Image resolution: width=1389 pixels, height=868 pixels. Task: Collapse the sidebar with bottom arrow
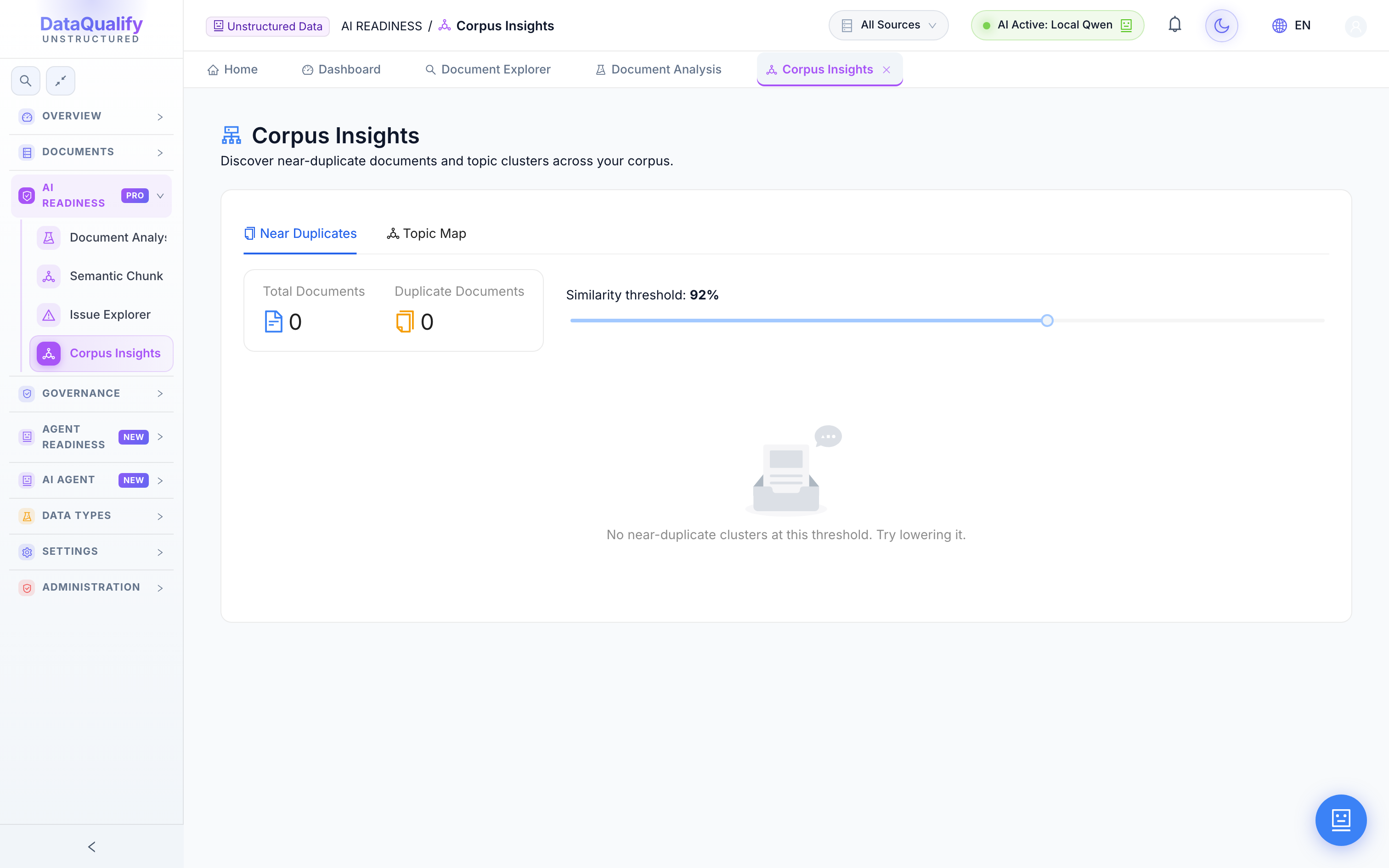pyautogui.click(x=92, y=846)
